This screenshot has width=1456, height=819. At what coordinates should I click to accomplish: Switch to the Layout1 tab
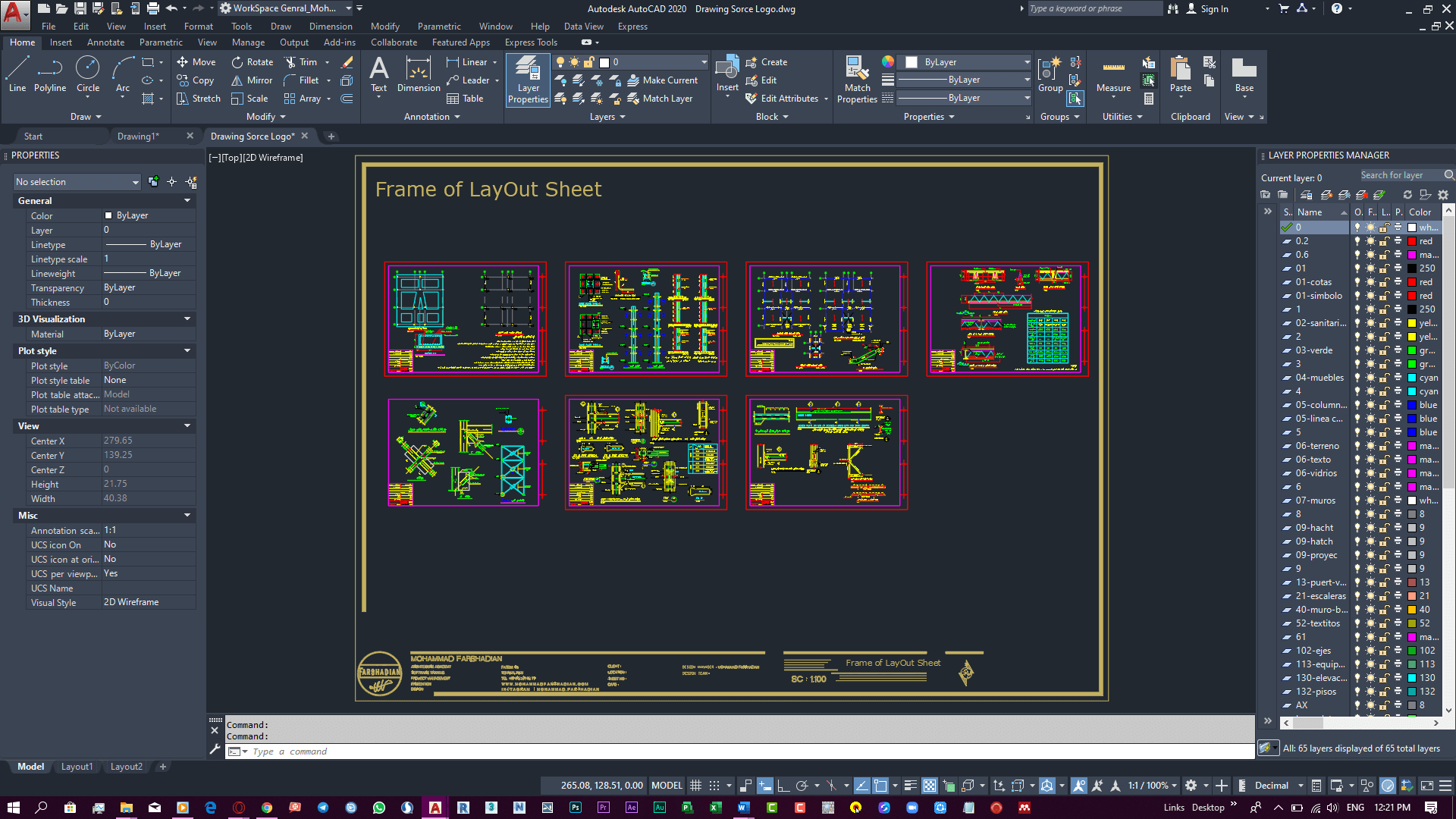(x=76, y=766)
